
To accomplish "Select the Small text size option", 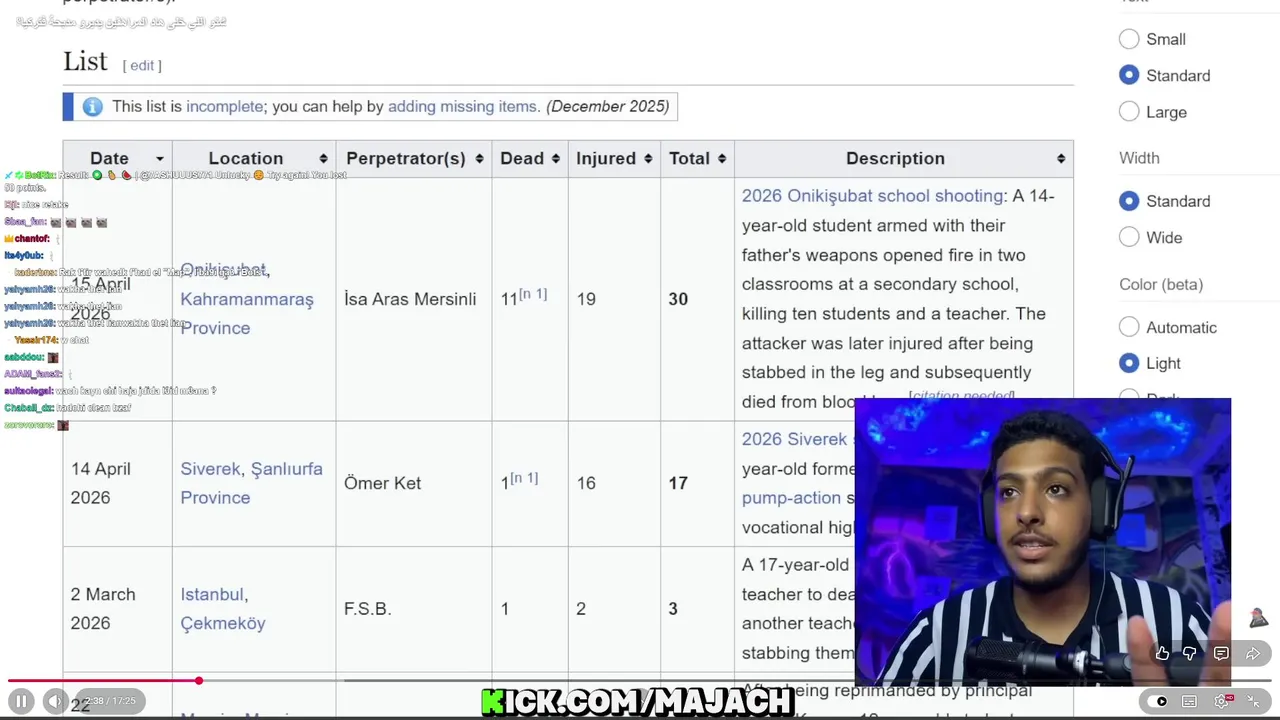I will pyautogui.click(x=1129, y=39).
